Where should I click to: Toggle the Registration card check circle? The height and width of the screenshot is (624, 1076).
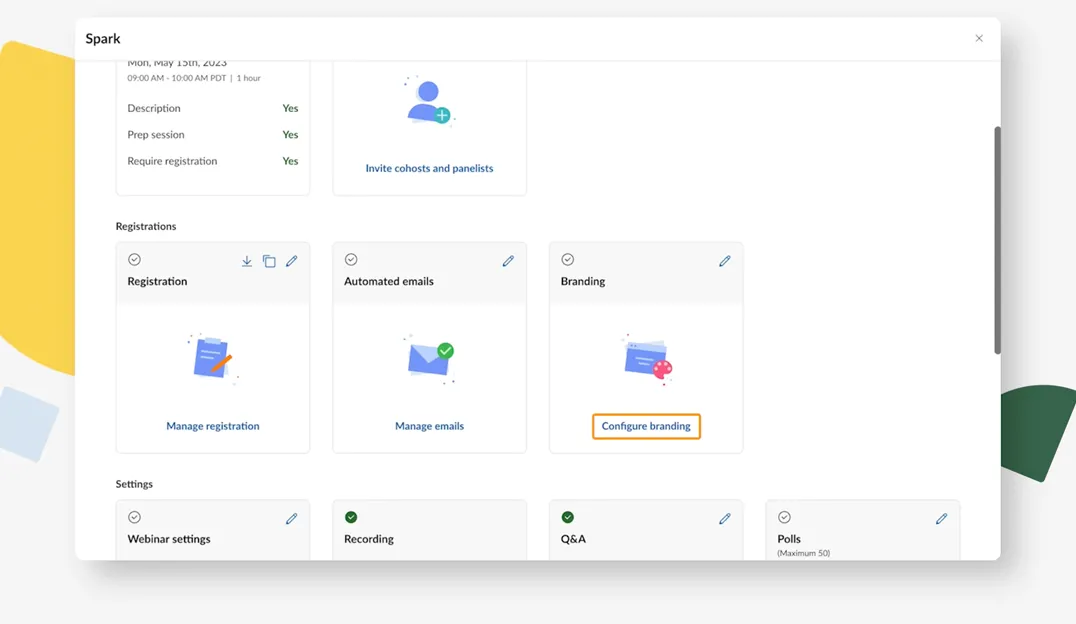pyautogui.click(x=134, y=260)
